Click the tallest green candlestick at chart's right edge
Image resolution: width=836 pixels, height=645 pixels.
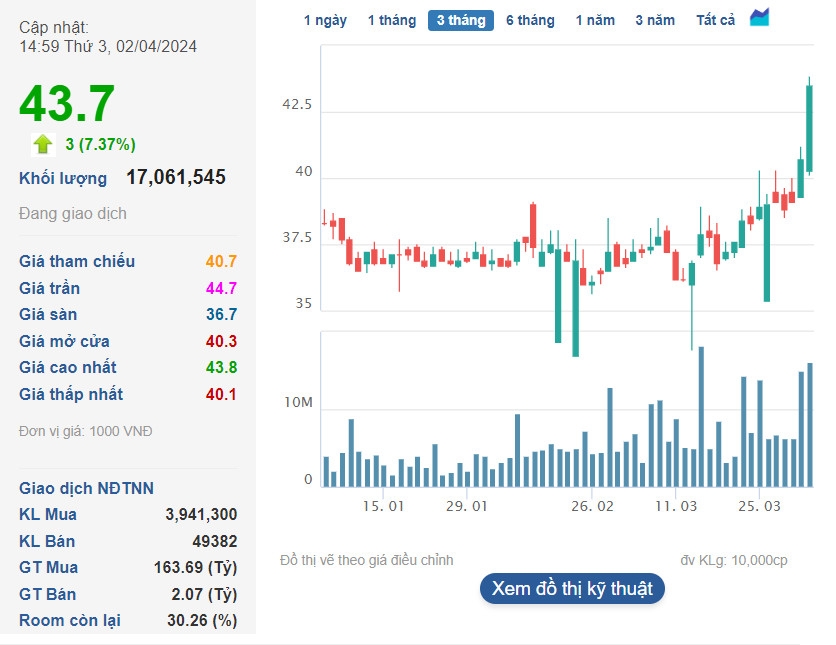tap(809, 128)
